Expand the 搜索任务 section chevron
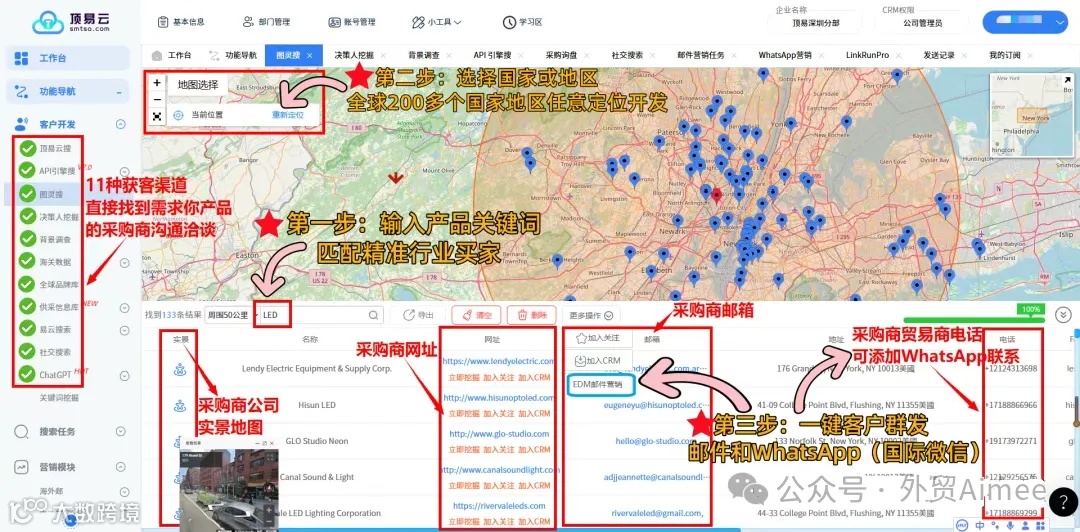Viewport: 1080px width, 532px height. pos(121,431)
